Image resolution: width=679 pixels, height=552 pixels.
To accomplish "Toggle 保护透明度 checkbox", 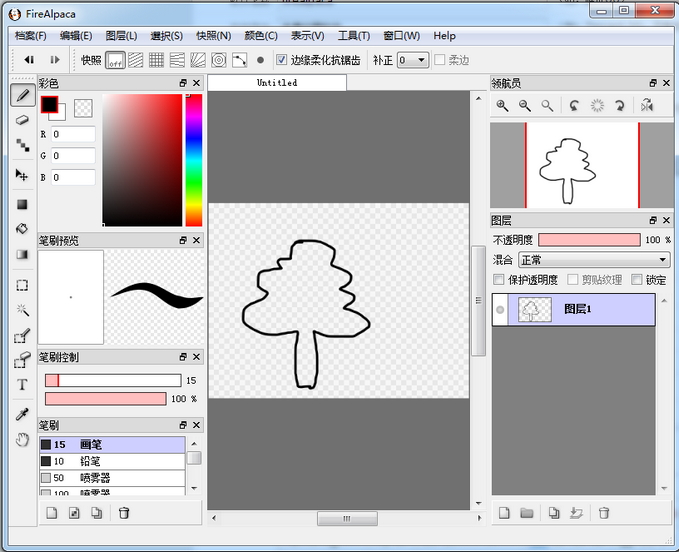I will (x=498, y=280).
